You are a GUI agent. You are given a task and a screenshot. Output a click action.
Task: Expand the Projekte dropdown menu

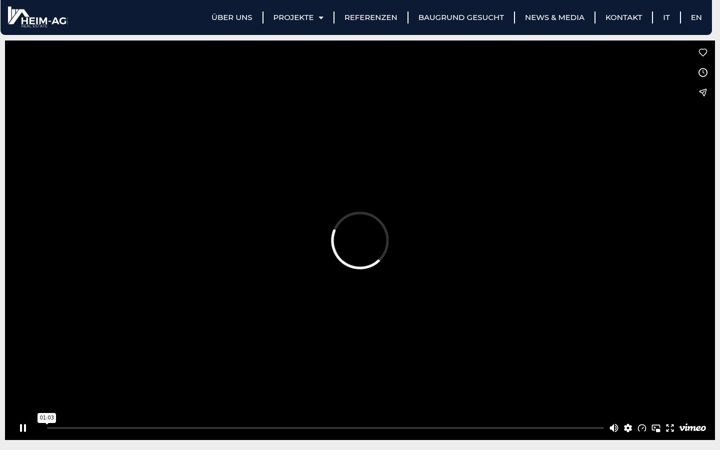pyautogui.click(x=298, y=17)
